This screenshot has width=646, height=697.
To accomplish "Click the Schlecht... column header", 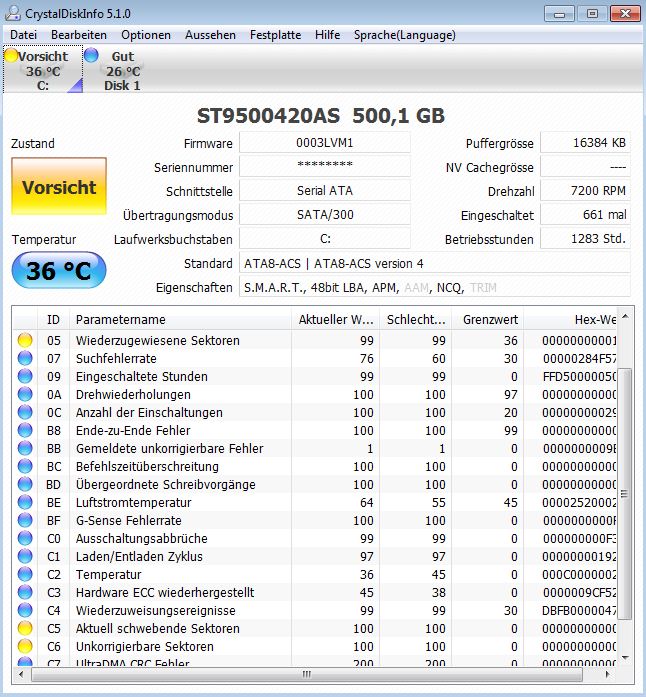I will (x=416, y=320).
